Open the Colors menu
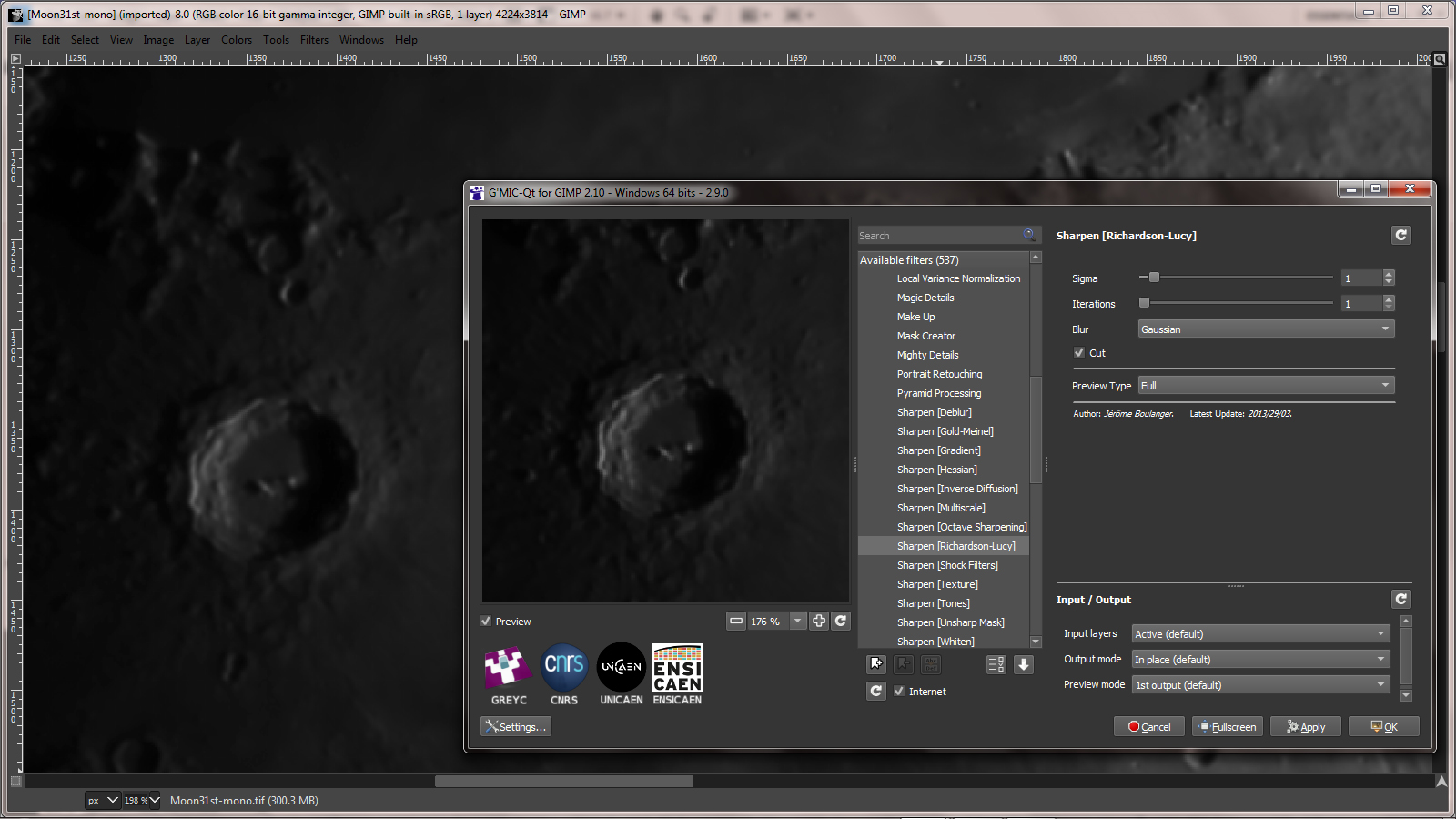1456x819 pixels. point(237,39)
